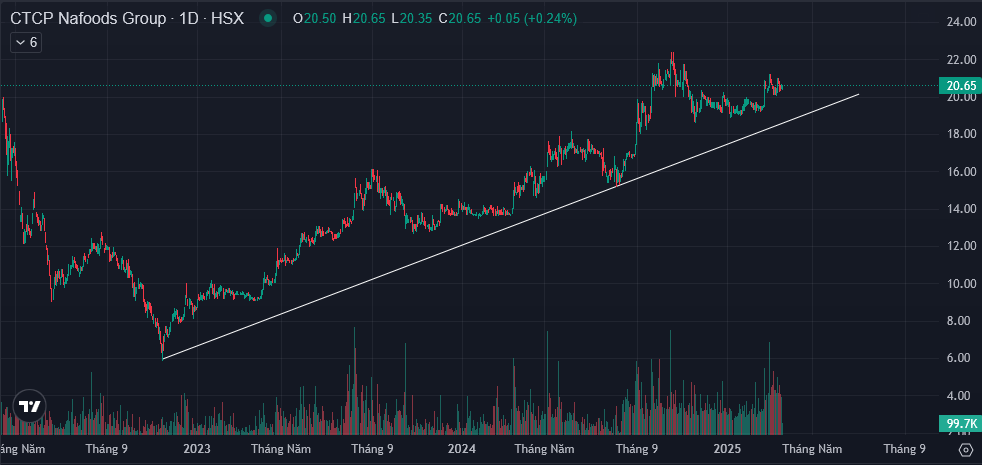This screenshot has width=982, height=465.
Task: Click the 6.00 price axis label
Action: click(961, 358)
